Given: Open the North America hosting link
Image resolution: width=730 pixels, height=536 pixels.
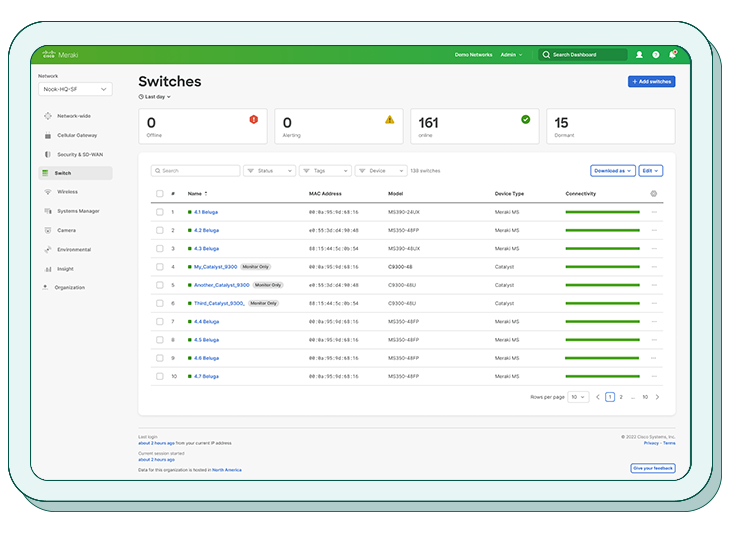Looking at the screenshot, I should 227,470.
